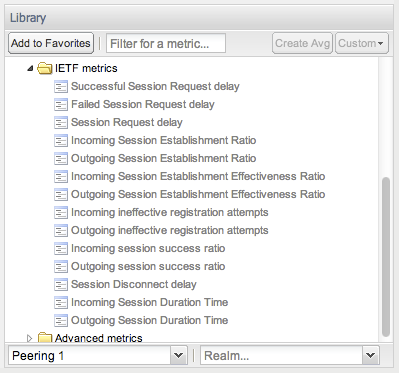Open the Custom dropdown menu

pos(362,43)
